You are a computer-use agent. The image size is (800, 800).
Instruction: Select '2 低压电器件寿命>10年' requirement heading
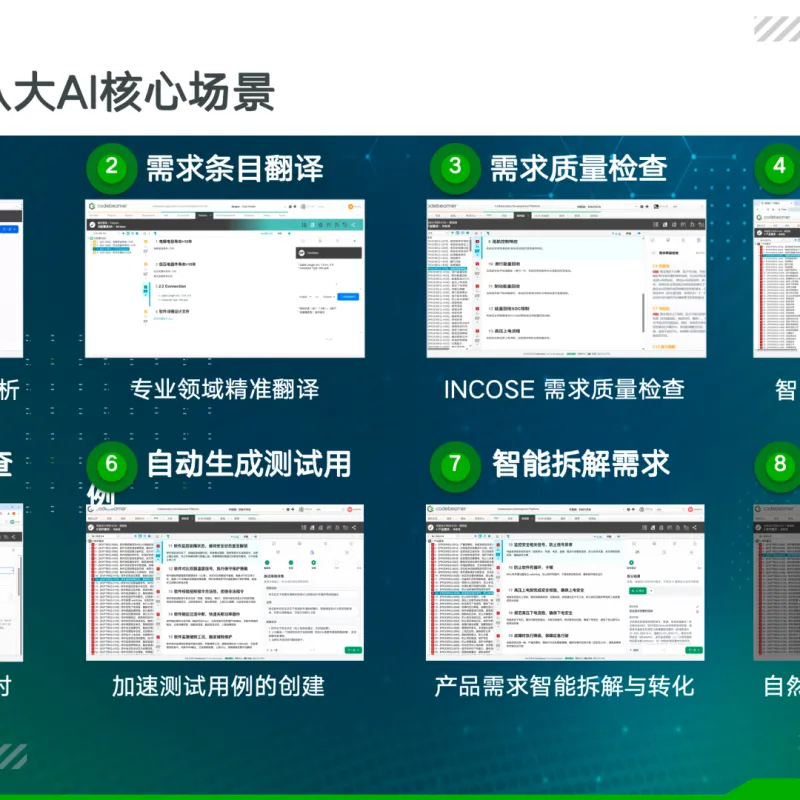(176, 264)
